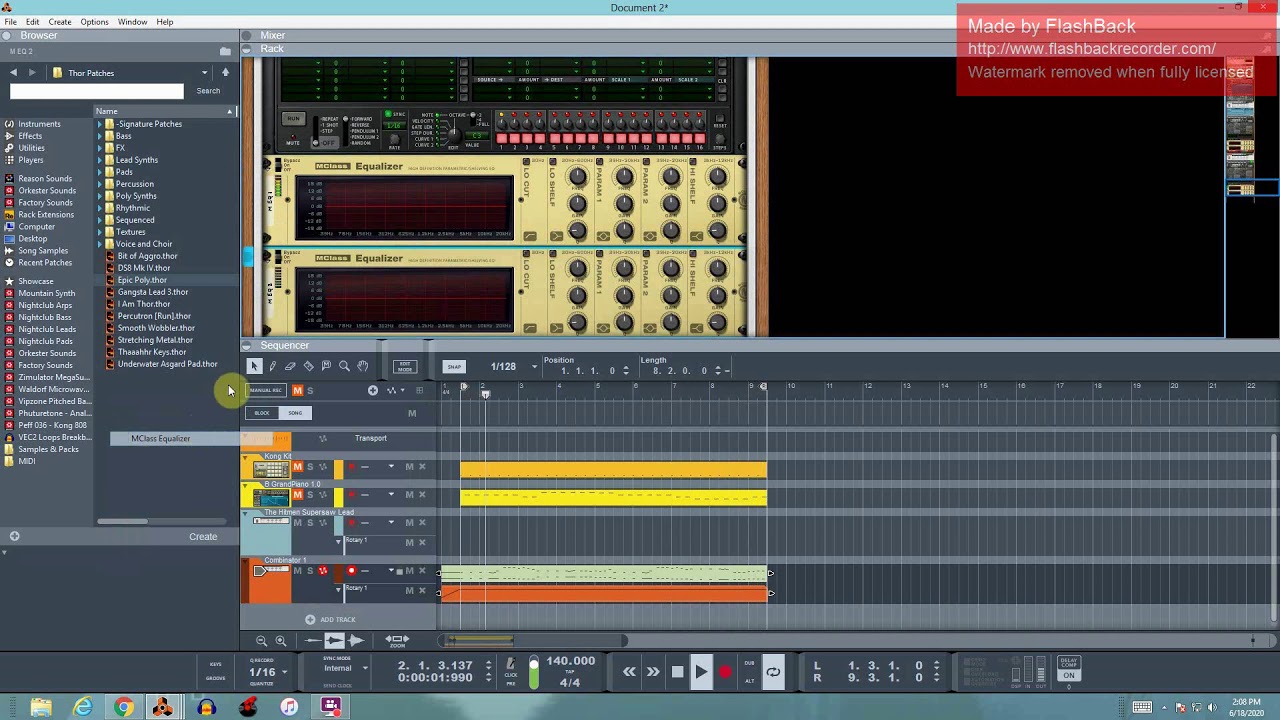Select the Eraser tool in sequencer toolbar
1280x720 pixels.
[x=290, y=367]
